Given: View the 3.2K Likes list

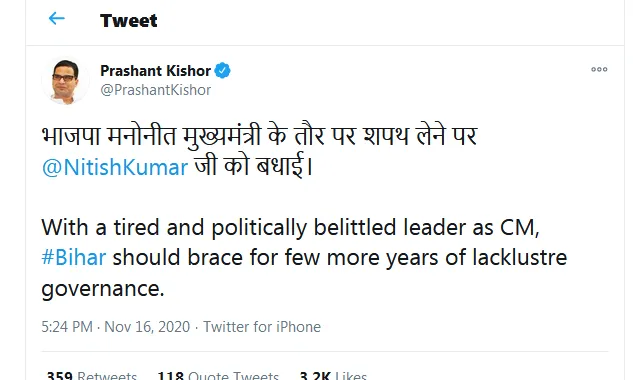Looking at the screenshot, I should [333, 375].
